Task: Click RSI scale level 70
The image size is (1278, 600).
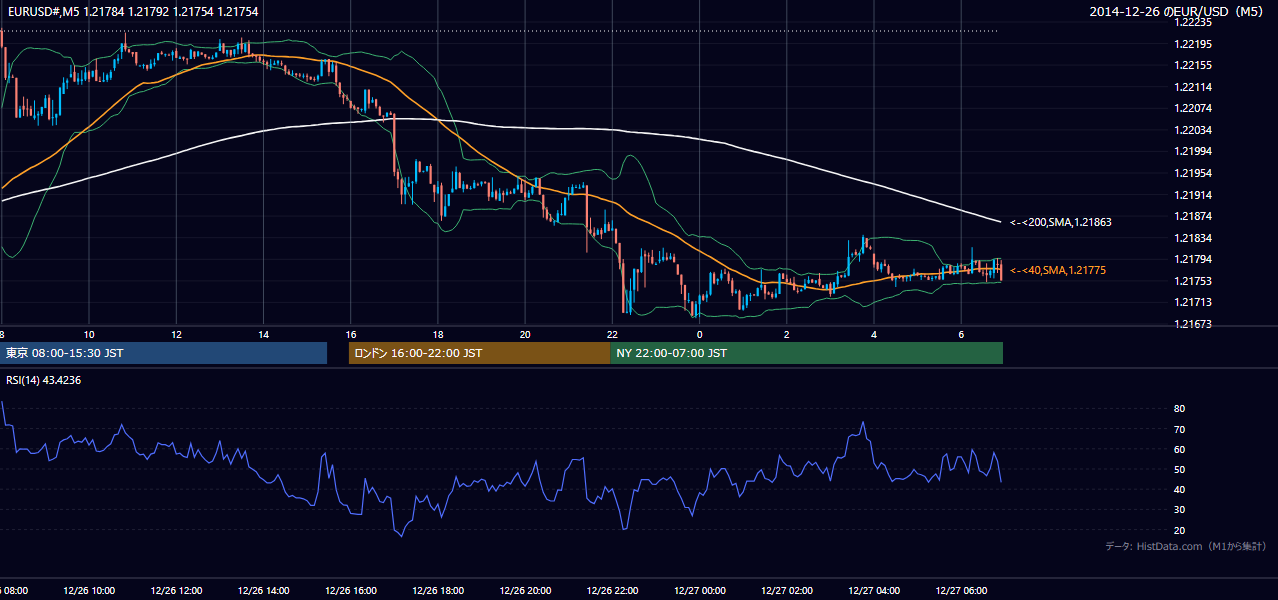Action: coord(1179,429)
